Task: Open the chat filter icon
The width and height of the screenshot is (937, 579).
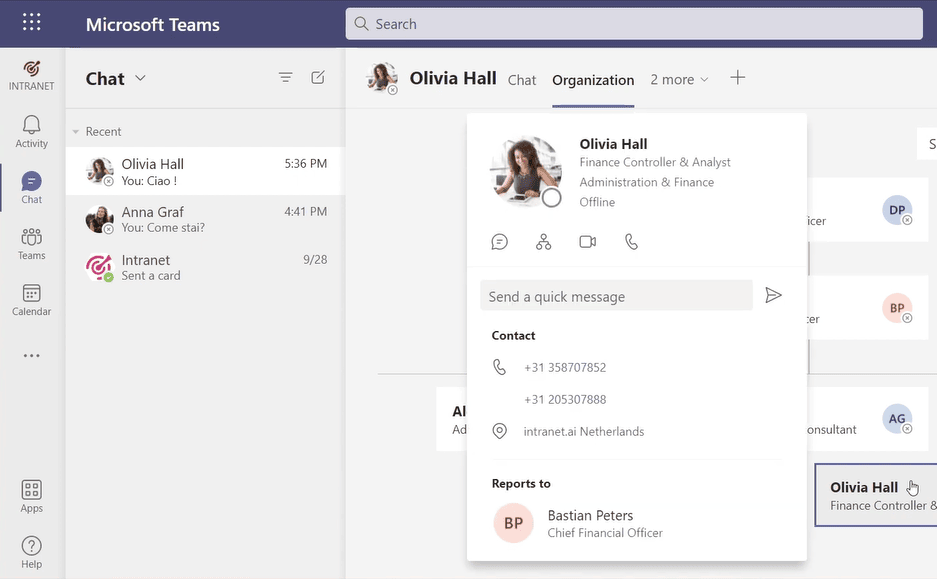Action: (286, 78)
